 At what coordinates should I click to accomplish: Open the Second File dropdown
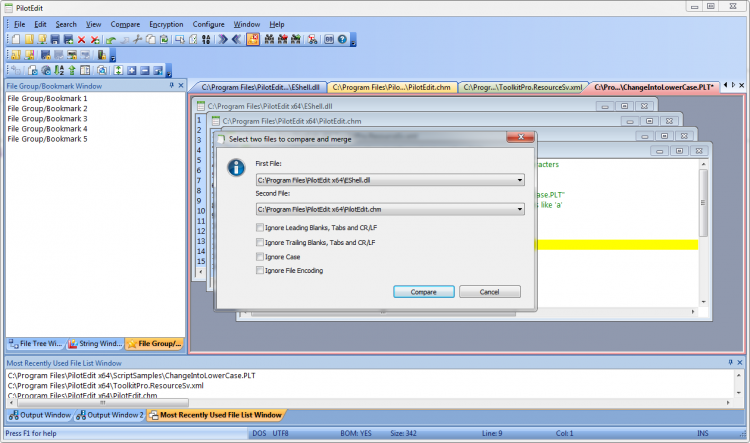(x=519, y=209)
